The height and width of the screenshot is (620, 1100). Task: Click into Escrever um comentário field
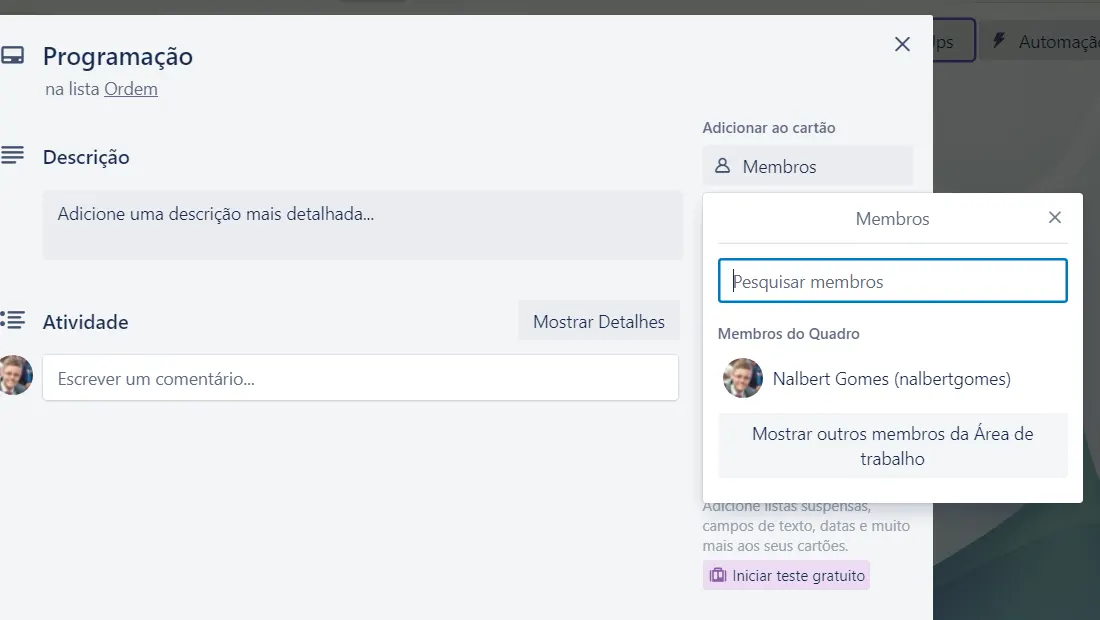click(x=360, y=378)
